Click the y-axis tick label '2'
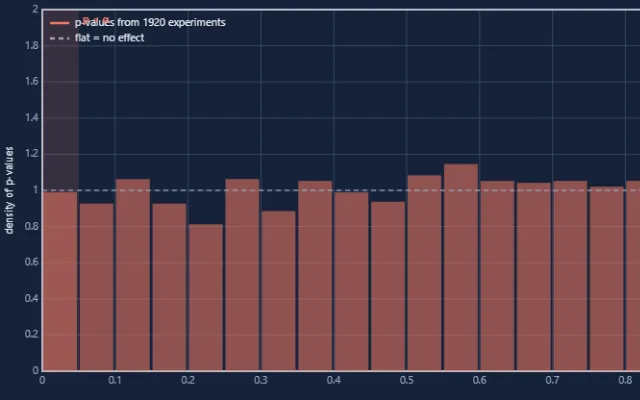This screenshot has height=400, width=640. pyautogui.click(x=35, y=9)
